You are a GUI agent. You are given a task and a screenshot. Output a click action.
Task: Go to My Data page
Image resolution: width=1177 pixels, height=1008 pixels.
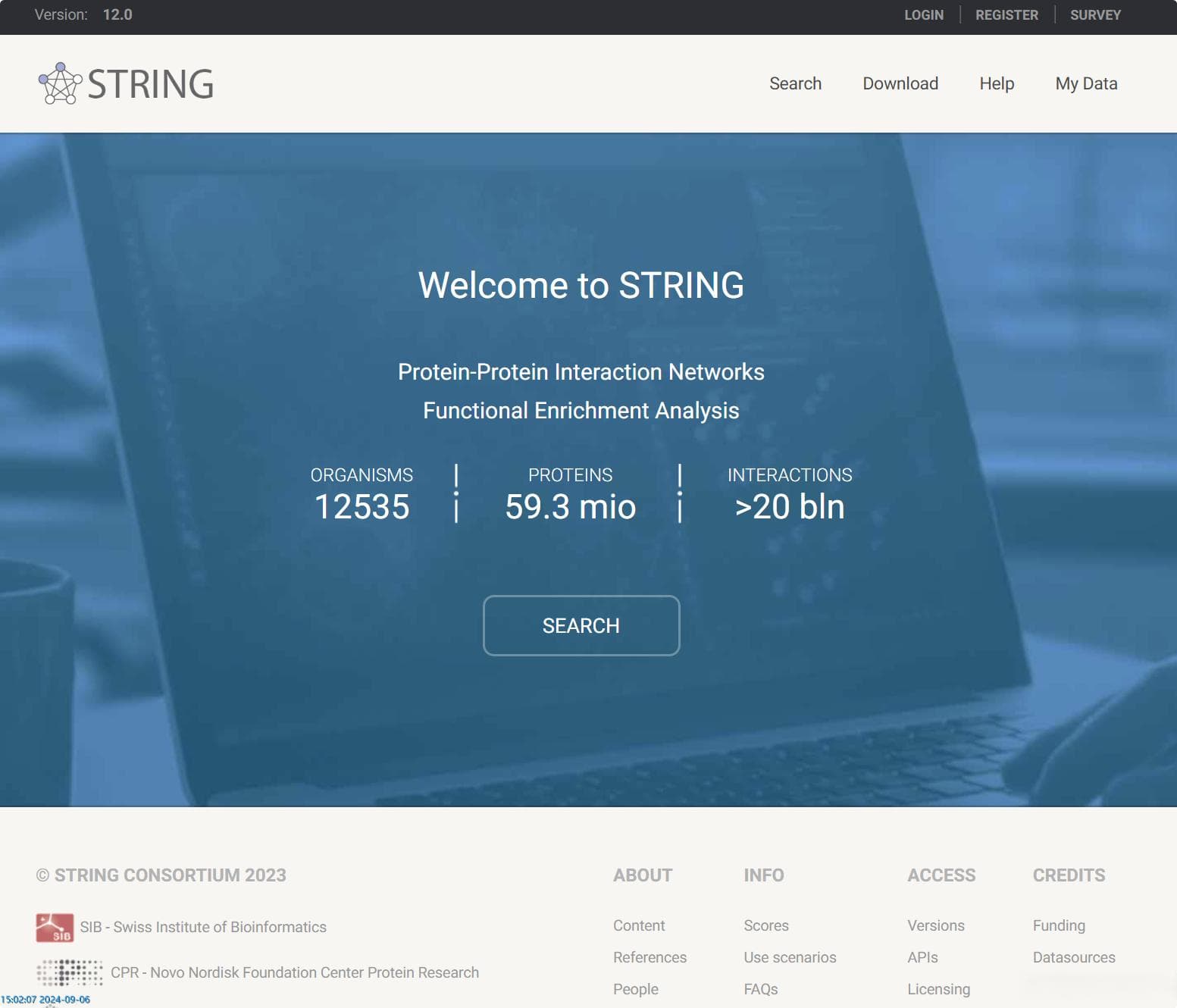pos(1086,83)
